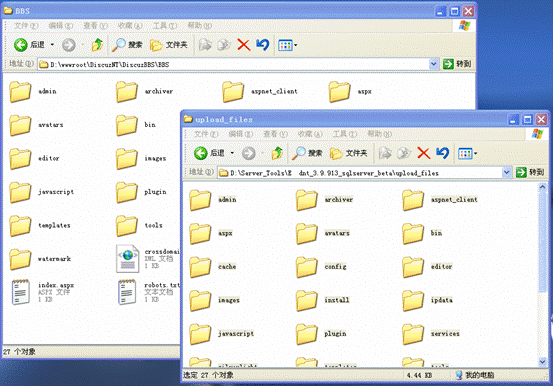The height and width of the screenshot is (386, 553).
Task: Open Back history dropdown in BBS window
Action: click(52, 45)
